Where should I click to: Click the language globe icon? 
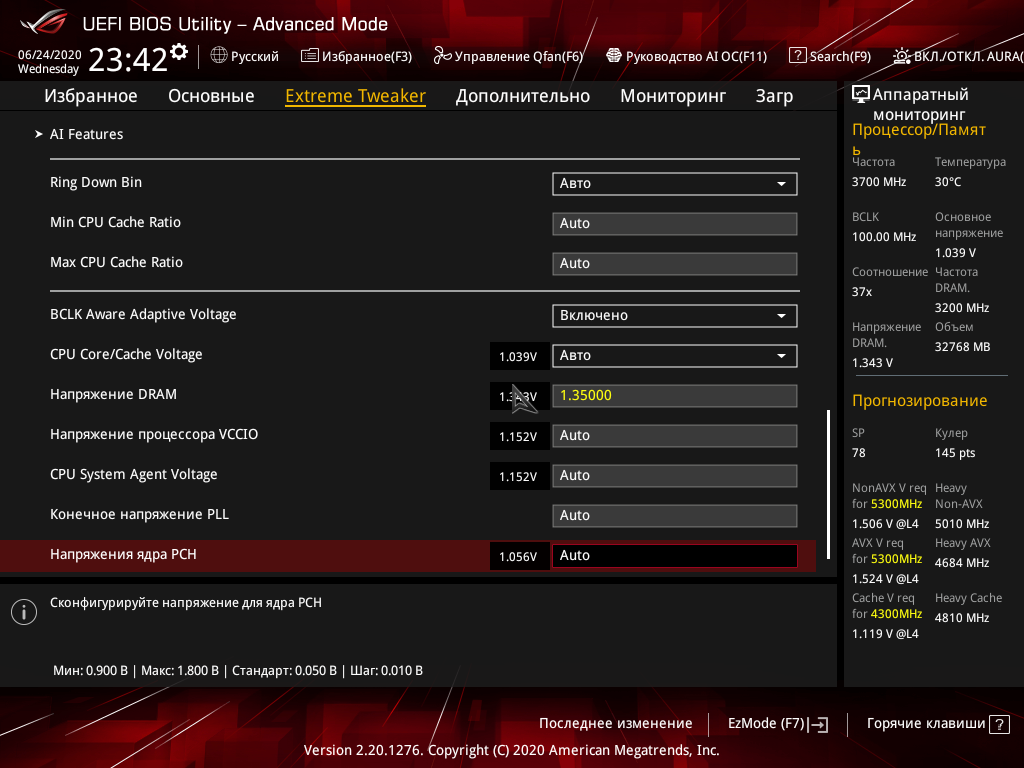tap(219, 56)
